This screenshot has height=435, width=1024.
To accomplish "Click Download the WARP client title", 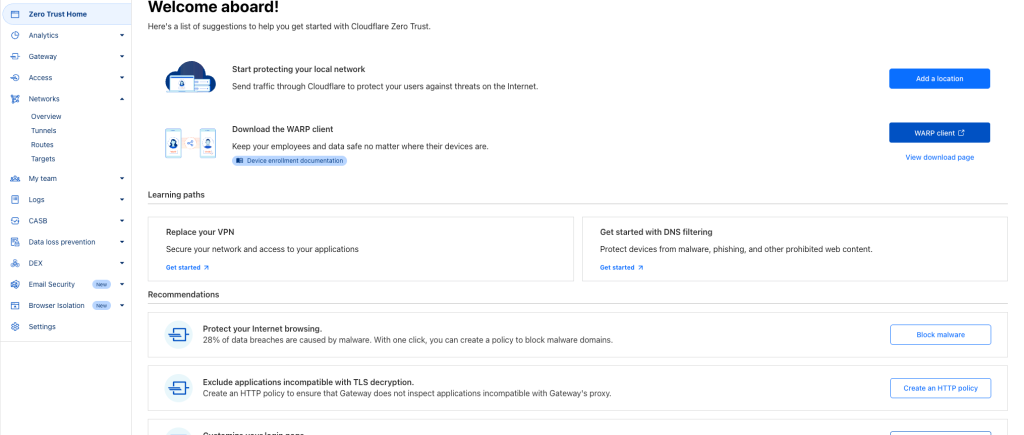I will coord(283,129).
